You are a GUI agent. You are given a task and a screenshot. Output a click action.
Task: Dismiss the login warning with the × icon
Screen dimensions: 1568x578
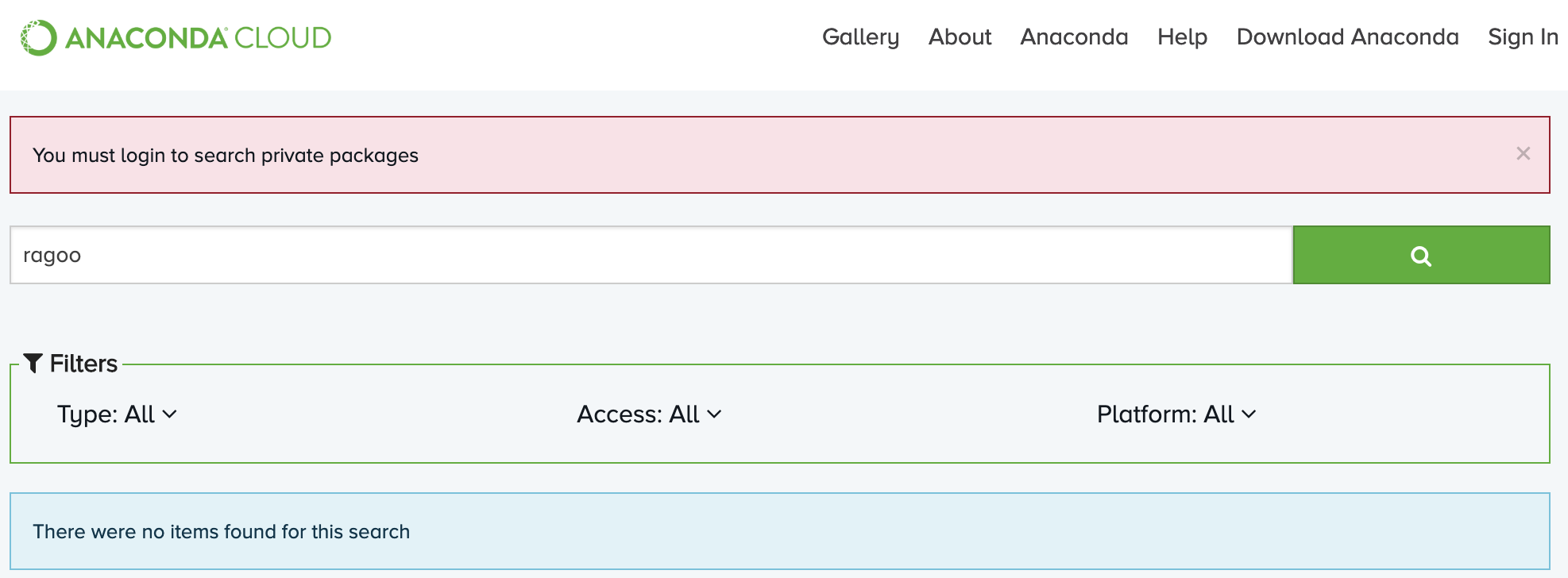pos(1523,154)
